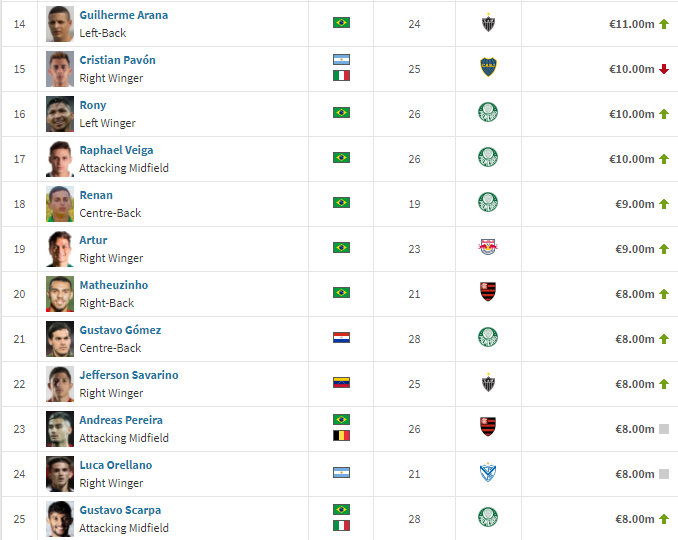Click red down arrow next to Pavón's value
This screenshot has height=540, width=678.
click(x=664, y=69)
